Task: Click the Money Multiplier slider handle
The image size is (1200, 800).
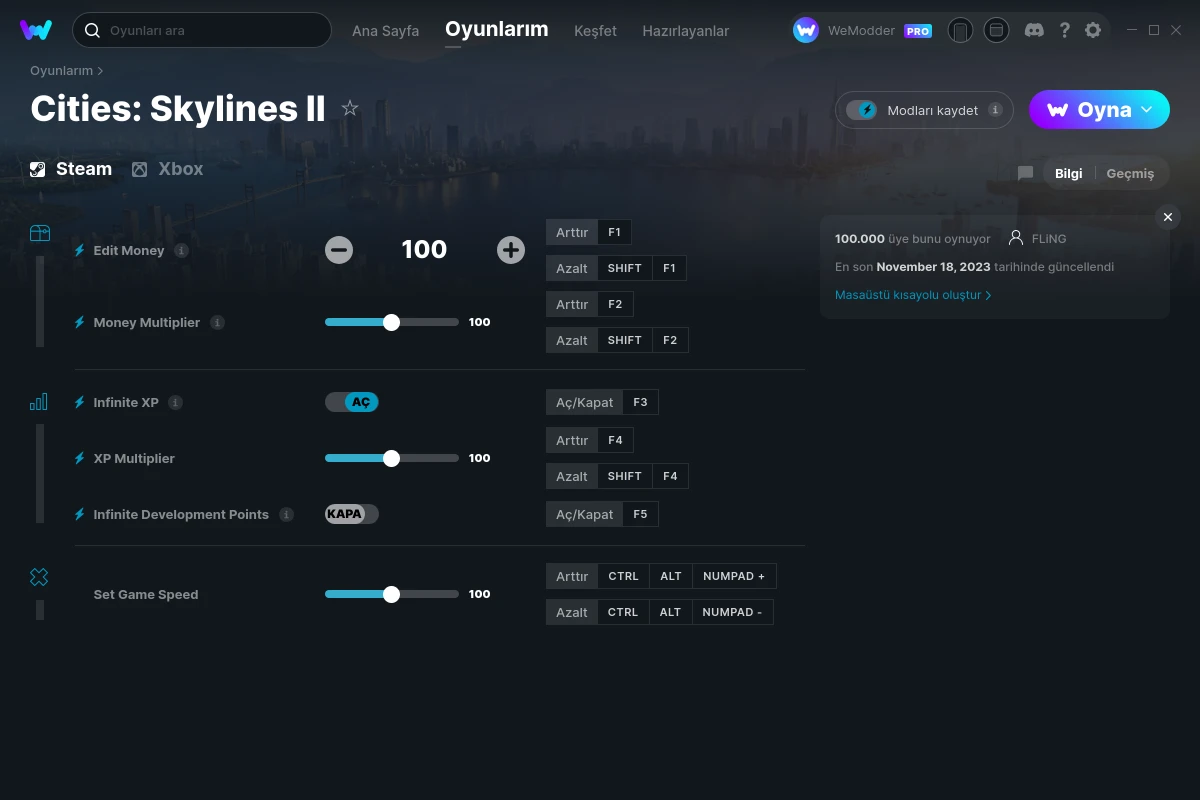Action: coord(391,322)
